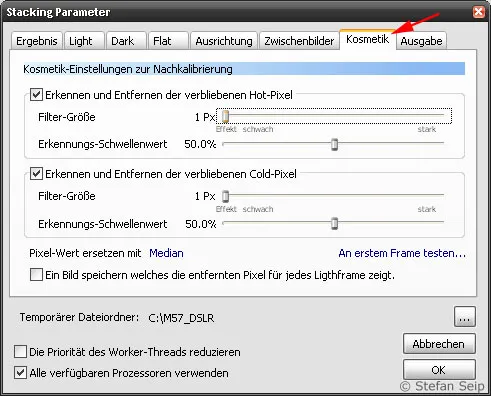
Task: Select the Dark tab
Action: (126, 41)
